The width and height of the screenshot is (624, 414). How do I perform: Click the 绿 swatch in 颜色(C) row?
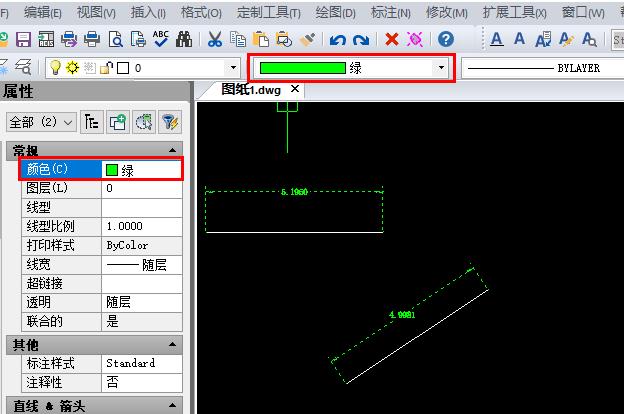[x=112, y=170]
